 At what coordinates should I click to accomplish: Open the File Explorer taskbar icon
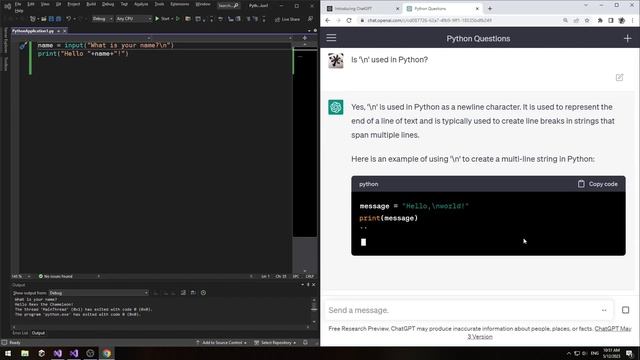(x=25, y=353)
